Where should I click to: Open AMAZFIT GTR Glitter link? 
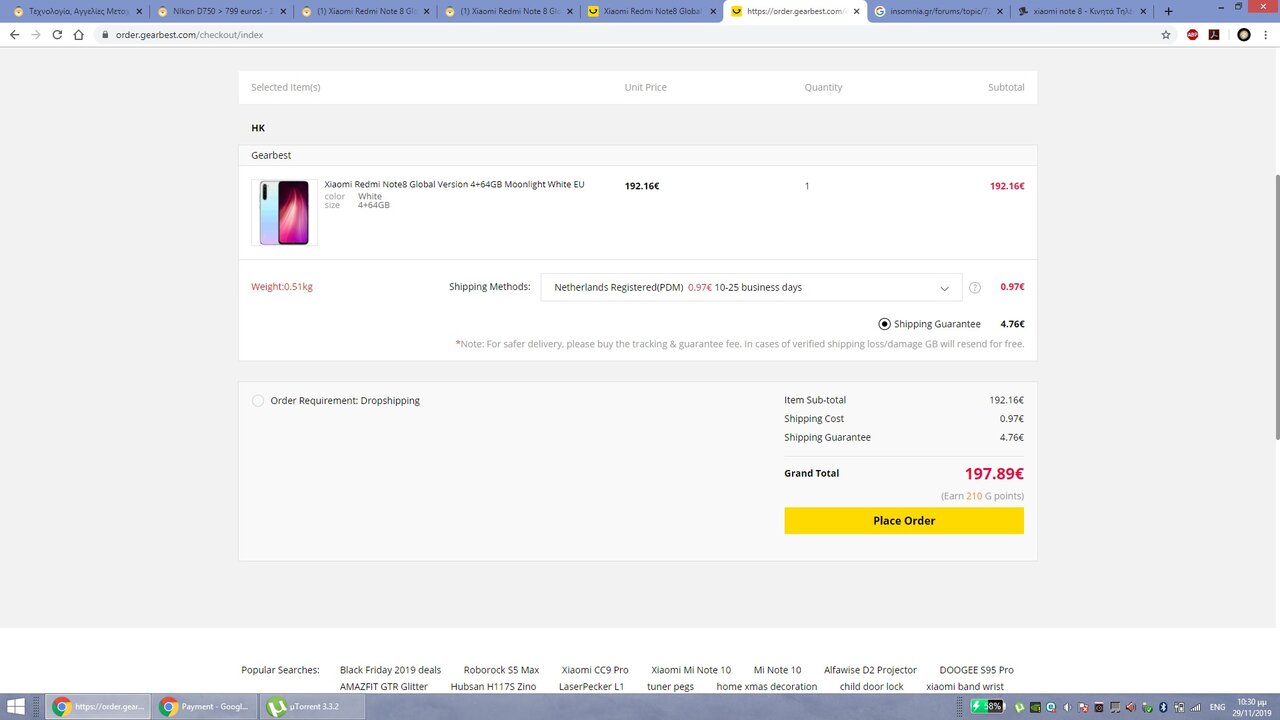click(x=384, y=687)
